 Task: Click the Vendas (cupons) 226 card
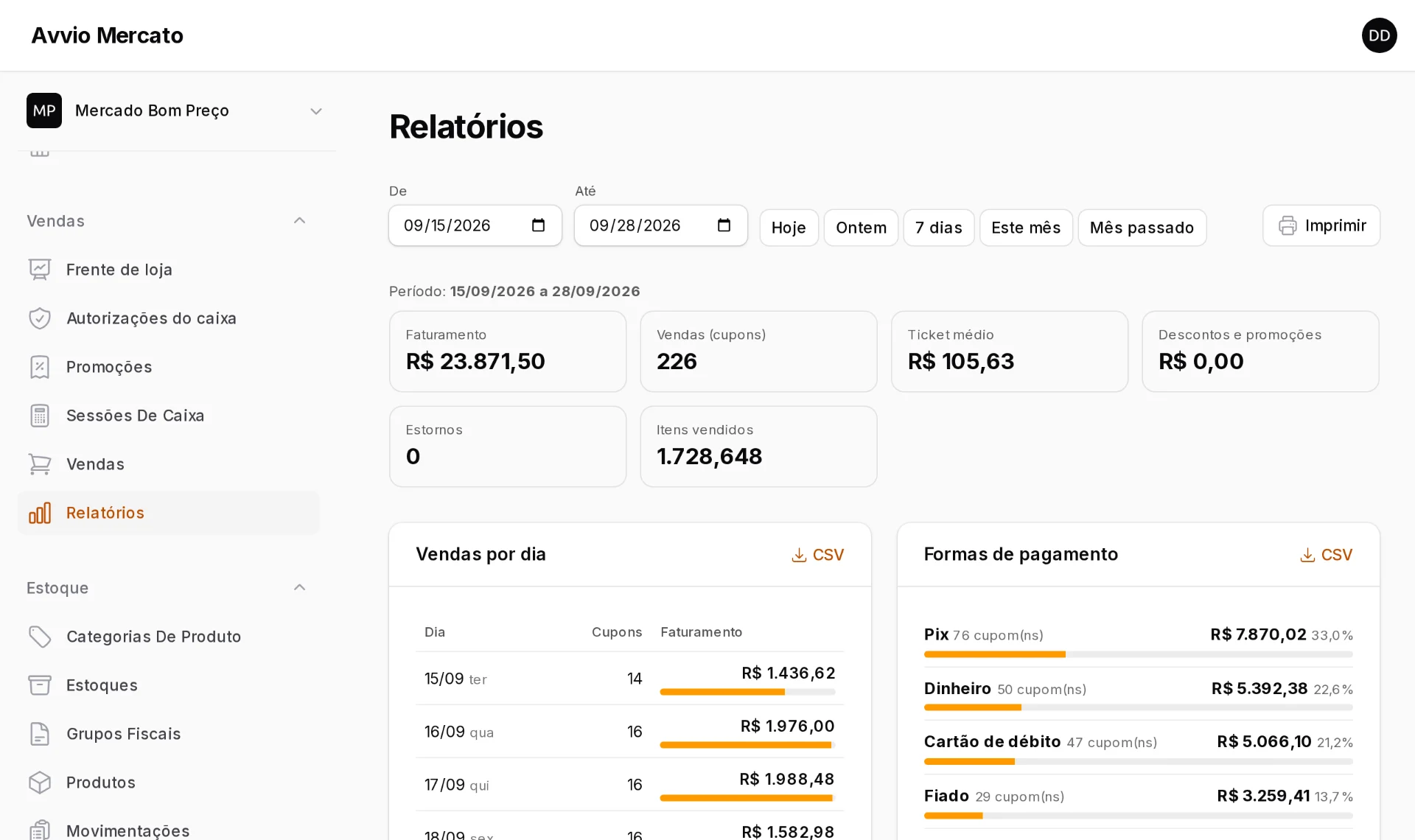tap(758, 351)
